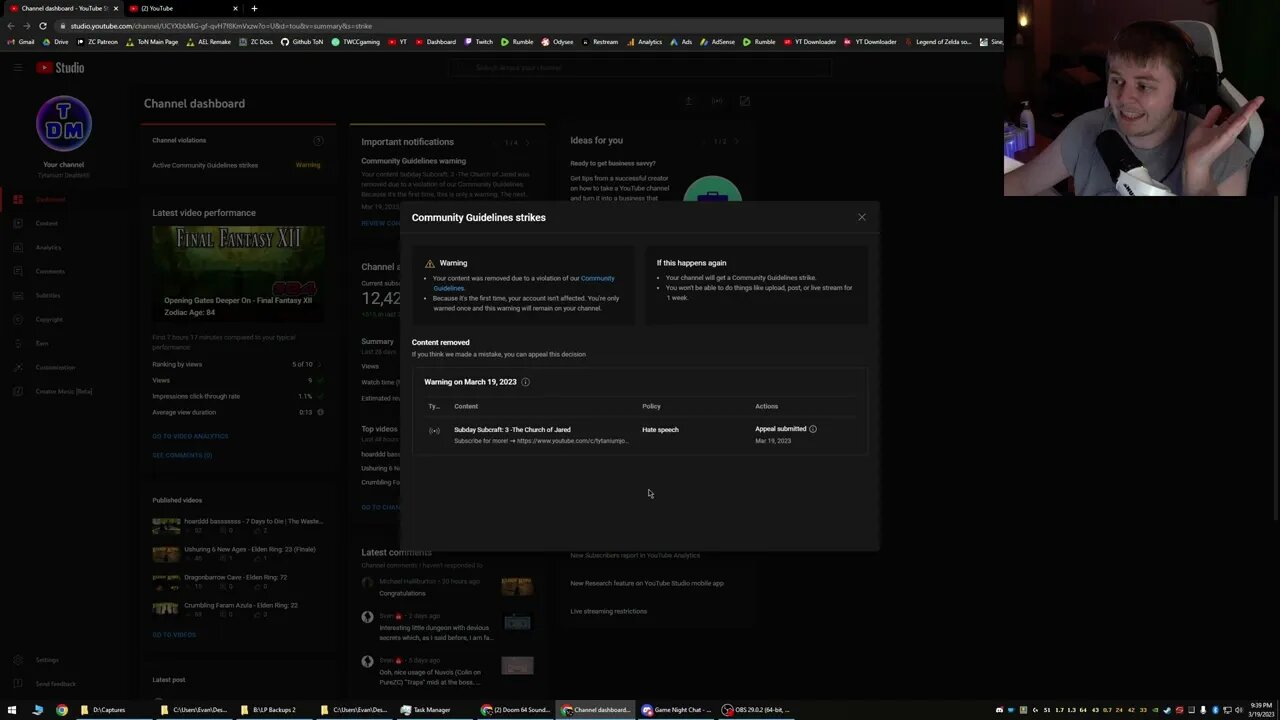Open the Windows Start menu

tap(12, 710)
